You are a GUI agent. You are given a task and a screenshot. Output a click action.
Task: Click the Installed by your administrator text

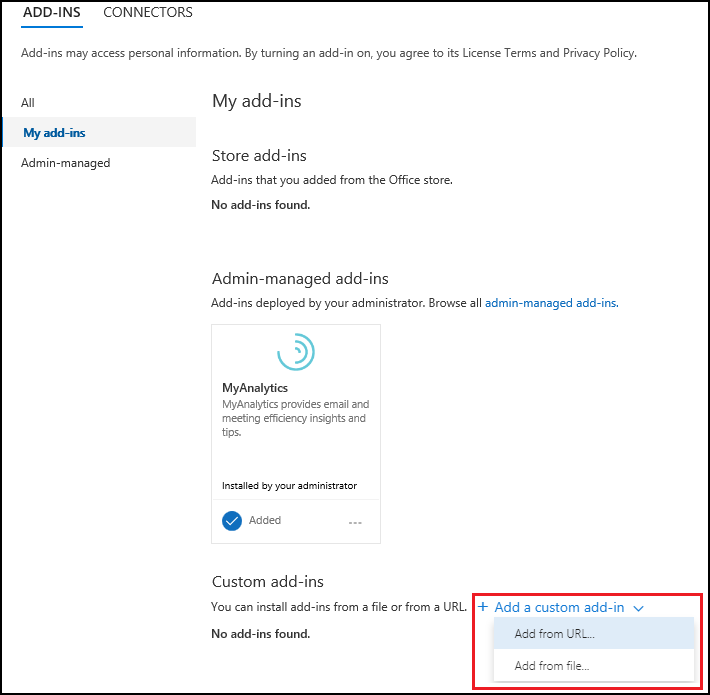(289, 486)
